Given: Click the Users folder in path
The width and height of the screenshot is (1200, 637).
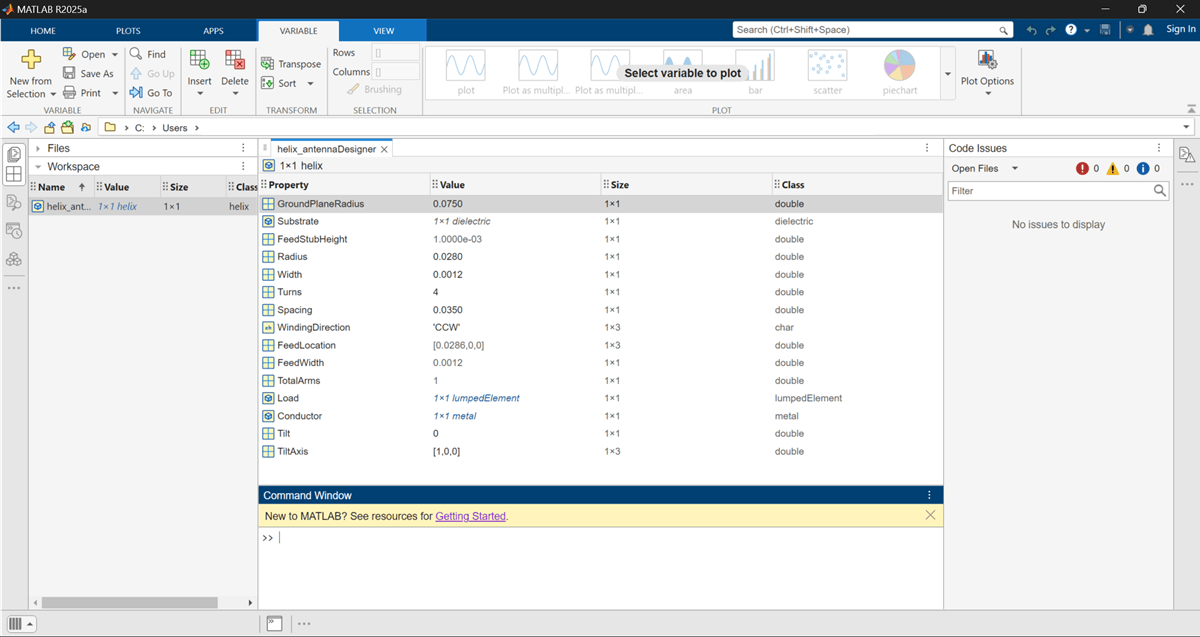Looking at the screenshot, I should [x=175, y=128].
